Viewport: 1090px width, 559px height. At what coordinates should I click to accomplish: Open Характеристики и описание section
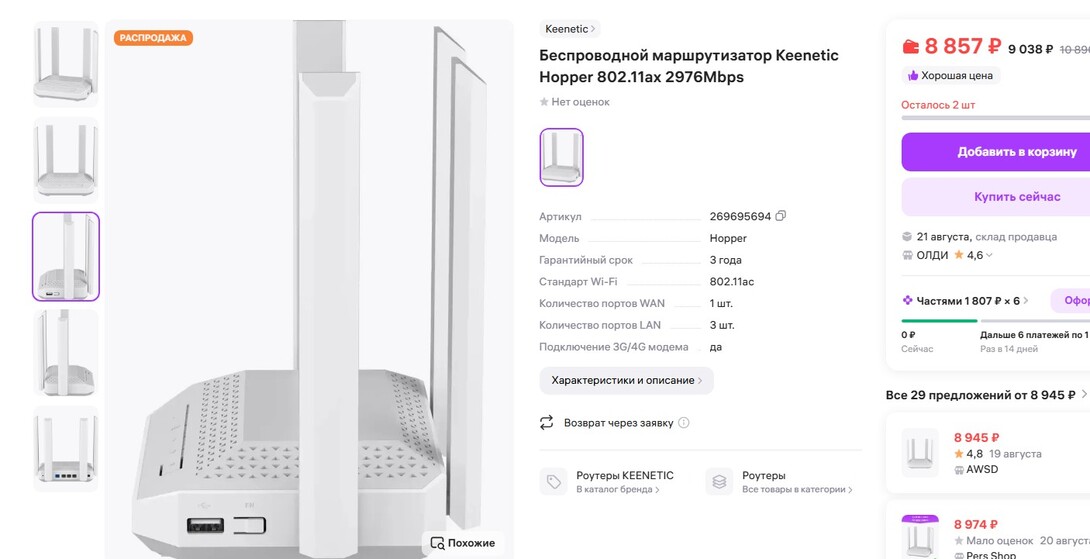[x=626, y=380]
